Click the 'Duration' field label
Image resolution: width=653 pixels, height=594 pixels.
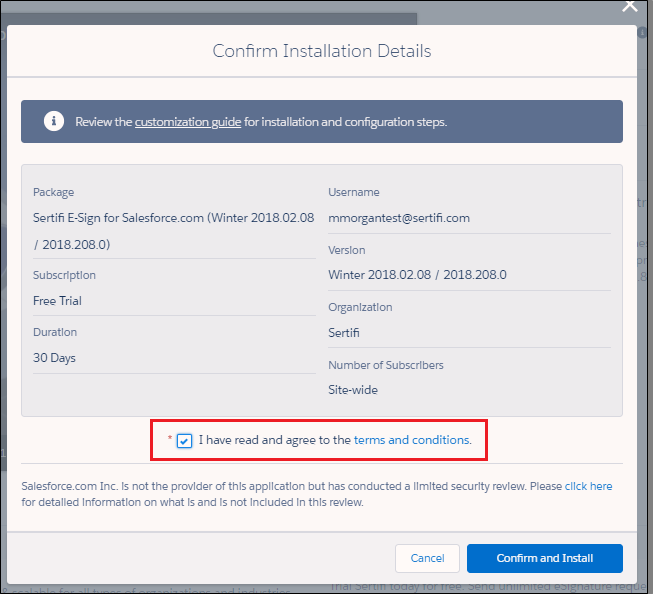(x=55, y=332)
